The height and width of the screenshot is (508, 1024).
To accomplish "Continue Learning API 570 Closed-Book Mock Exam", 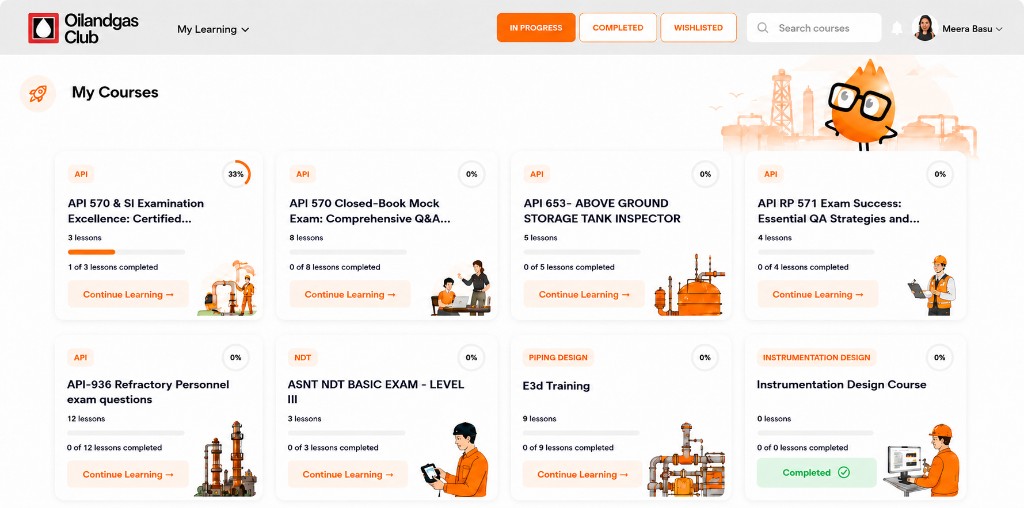I will point(350,294).
